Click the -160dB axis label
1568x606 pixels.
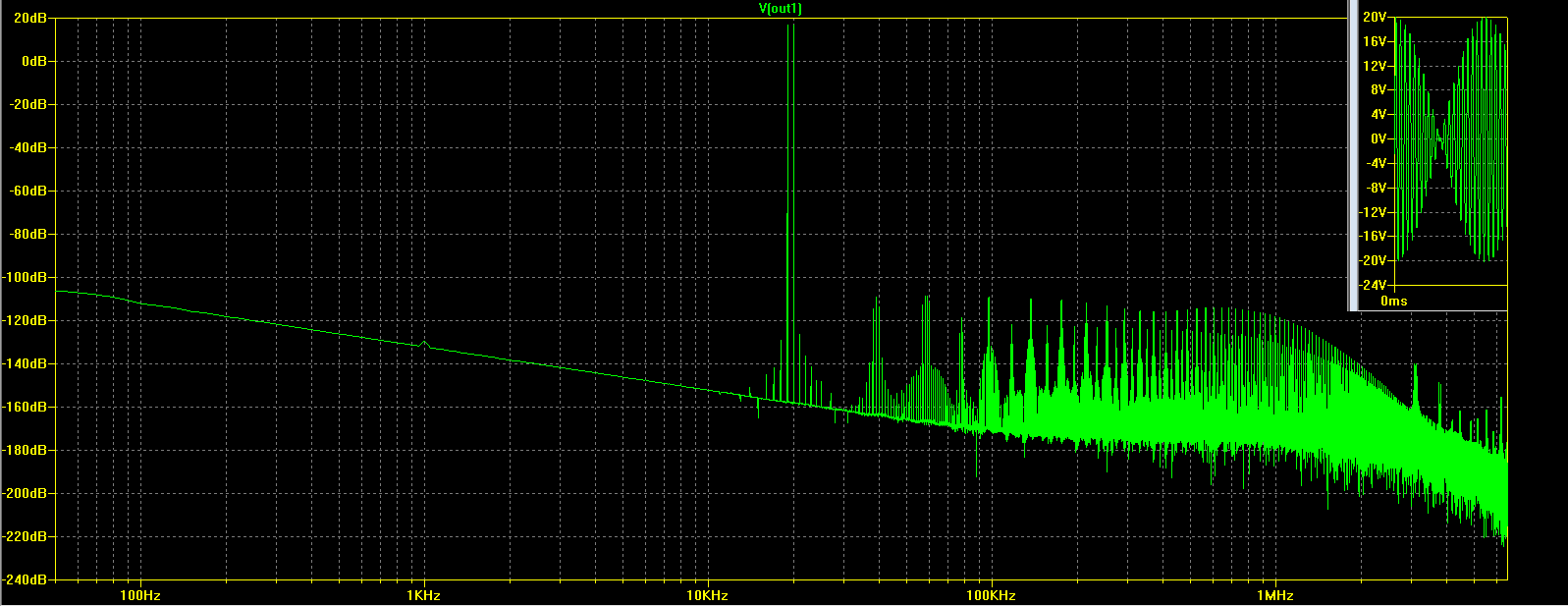(x=26, y=407)
